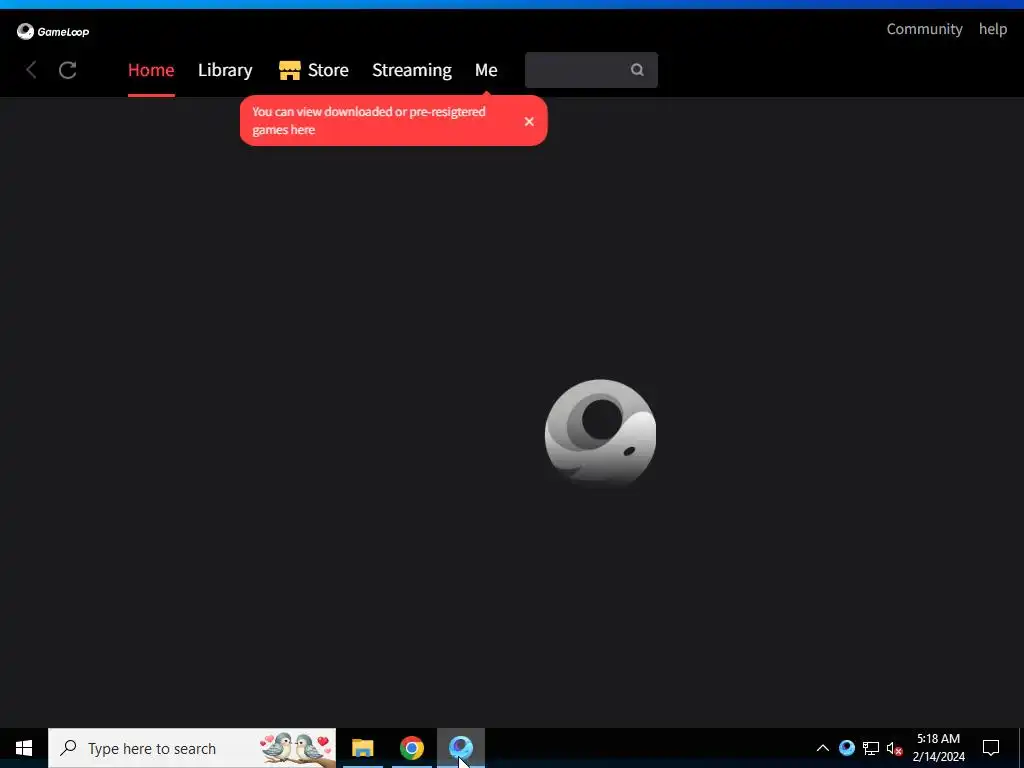Dismiss the red tooltip with the X
This screenshot has height=768, width=1024.
[529, 121]
